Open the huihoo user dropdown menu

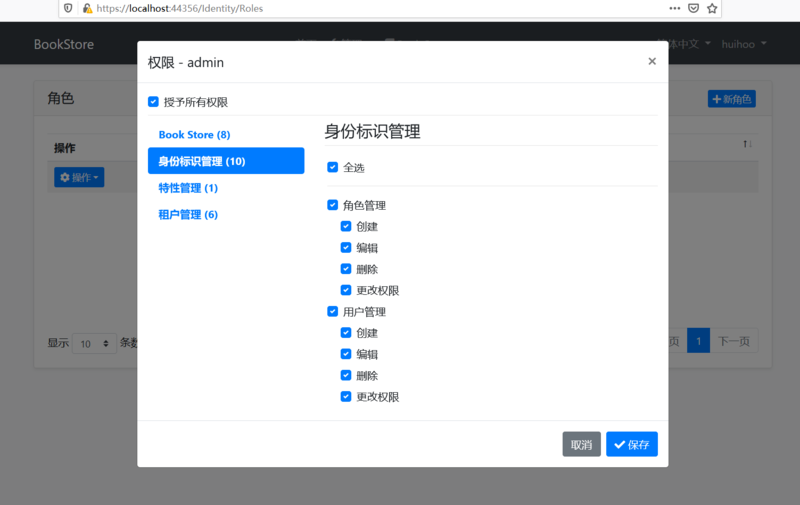[744, 44]
